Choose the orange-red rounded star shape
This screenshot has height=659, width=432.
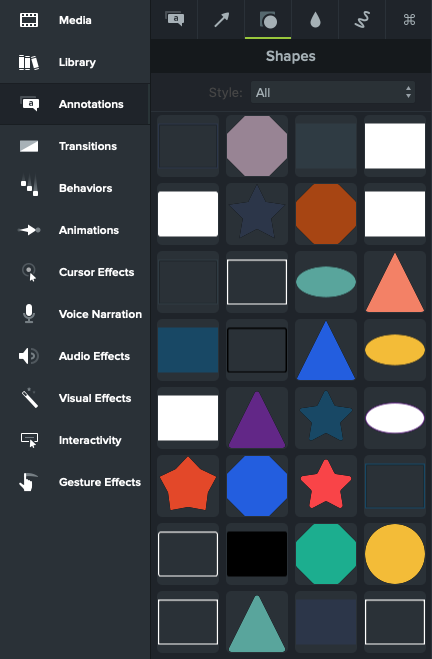tap(188, 486)
